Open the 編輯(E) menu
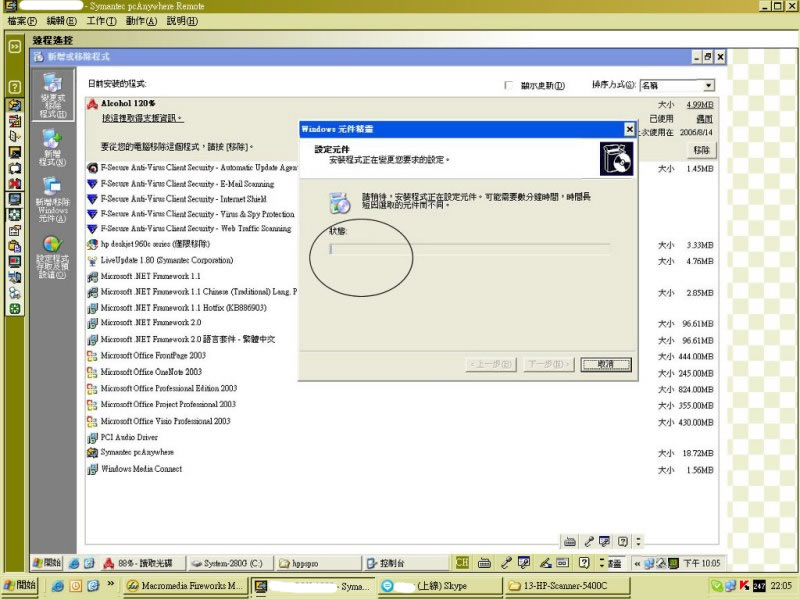800x600 pixels. click(x=61, y=21)
